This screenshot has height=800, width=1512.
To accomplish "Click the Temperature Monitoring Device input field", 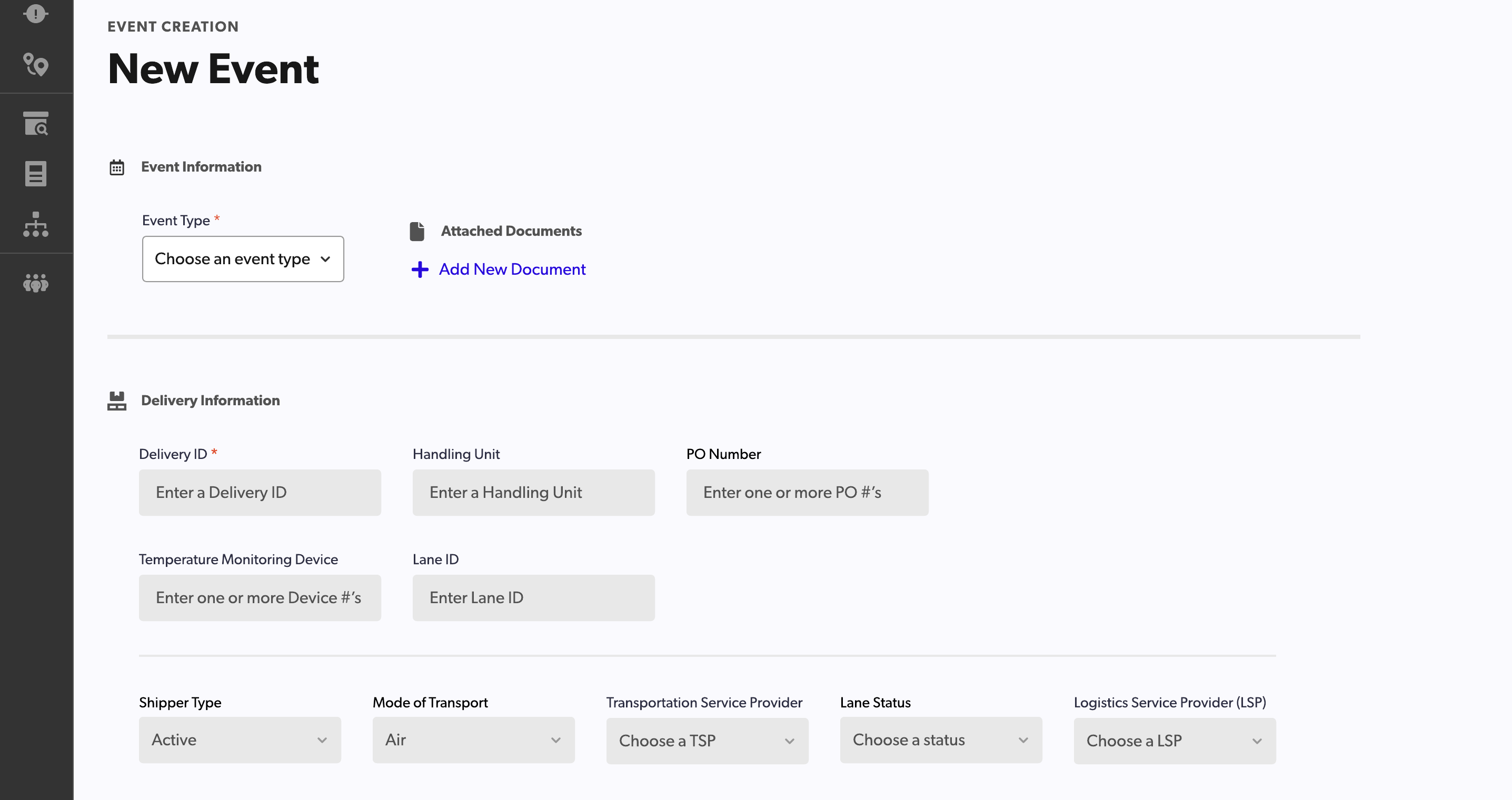I will coord(260,598).
